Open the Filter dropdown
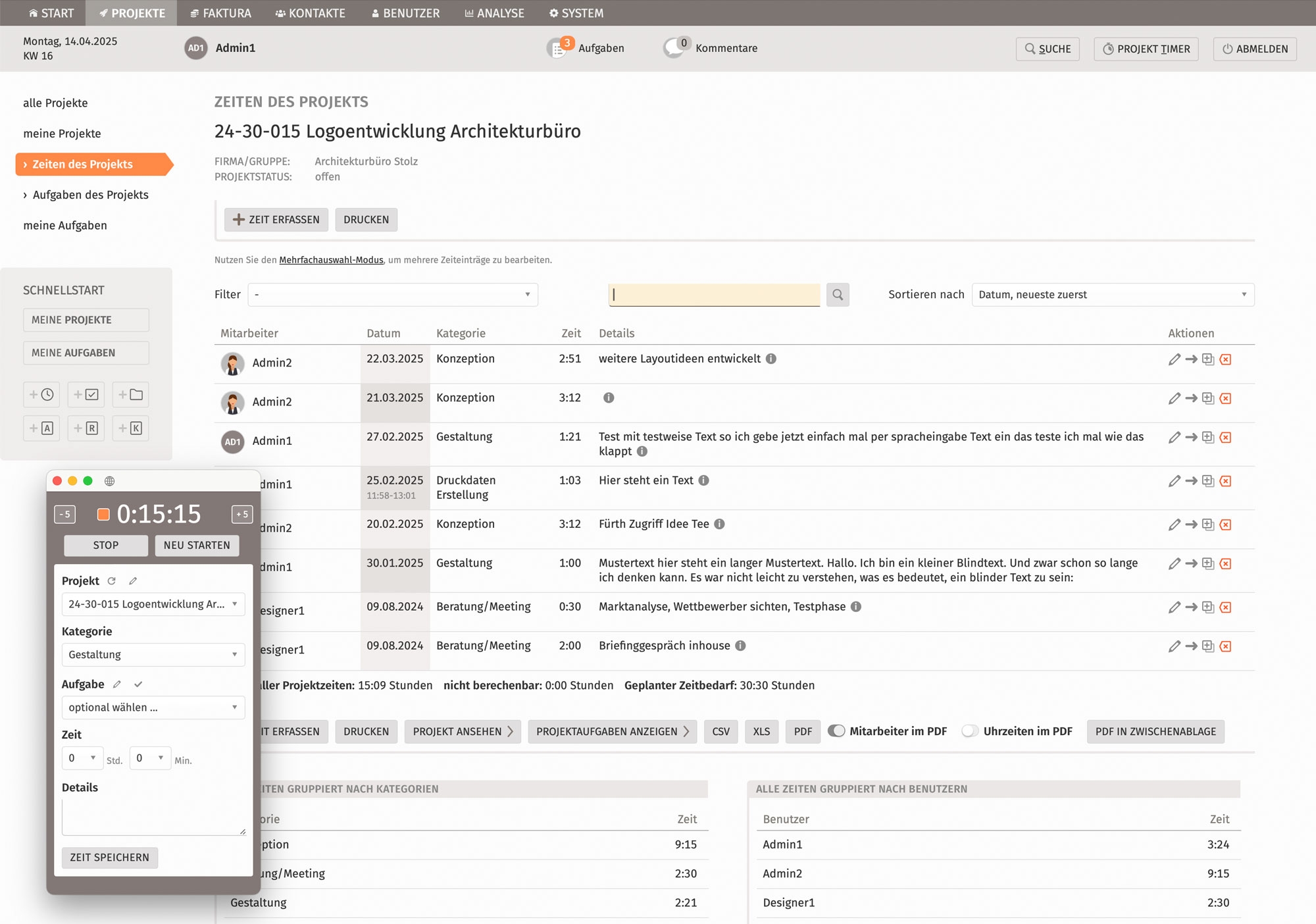 [x=393, y=294]
